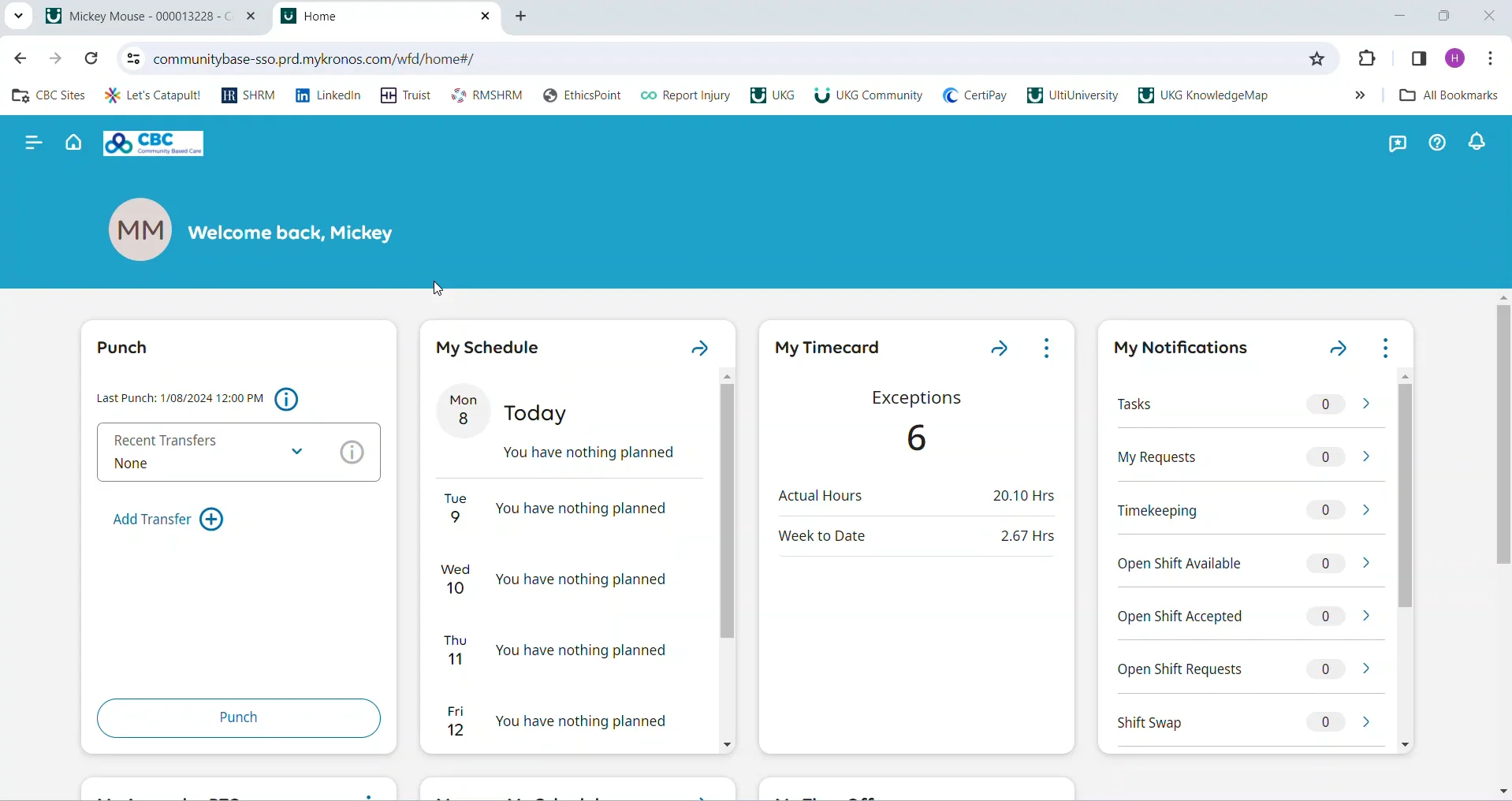1512x801 pixels.
Task: Open My Notifications overflow menu (three dots)
Action: [1386, 348]
